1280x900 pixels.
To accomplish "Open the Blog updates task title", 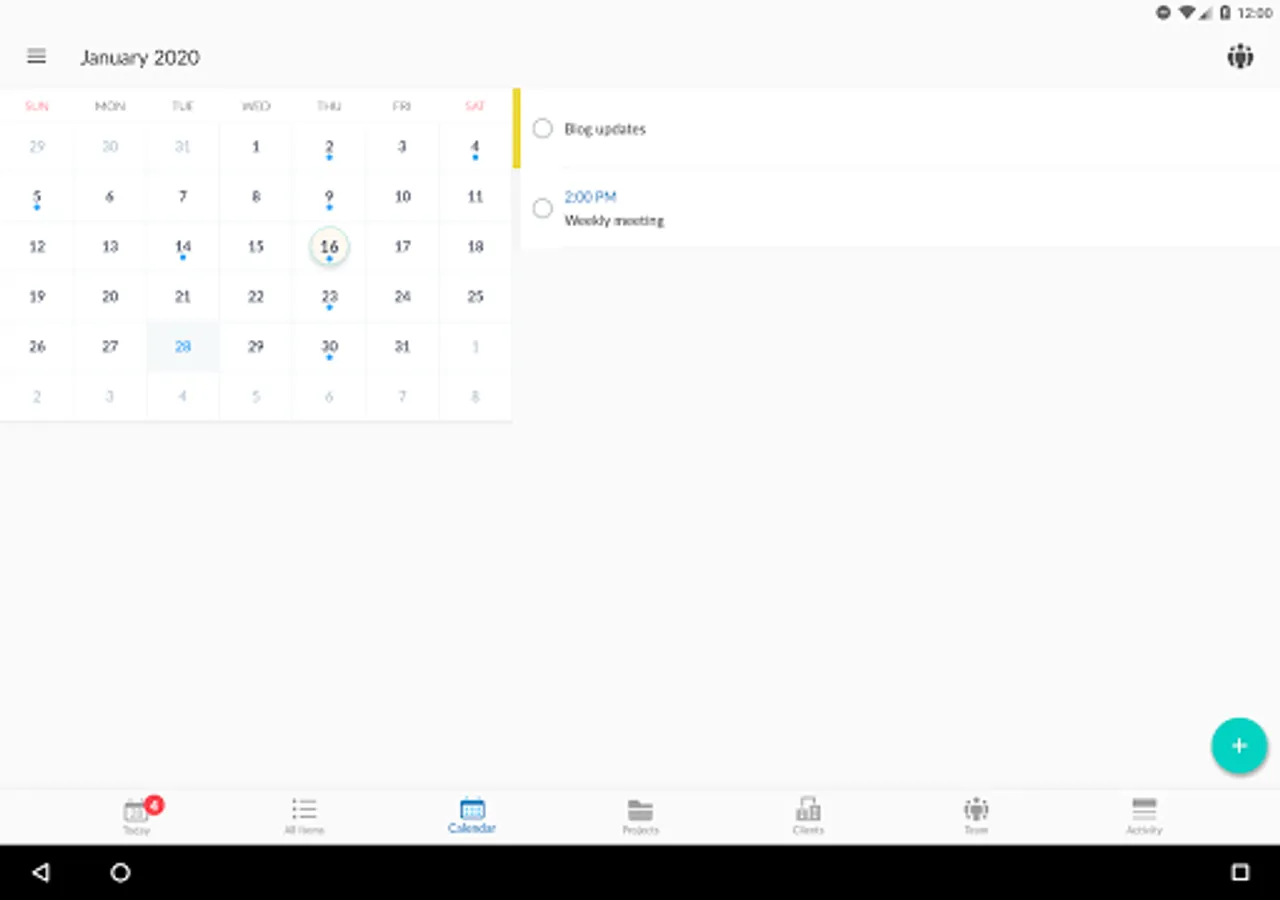I will click(605, 129).
